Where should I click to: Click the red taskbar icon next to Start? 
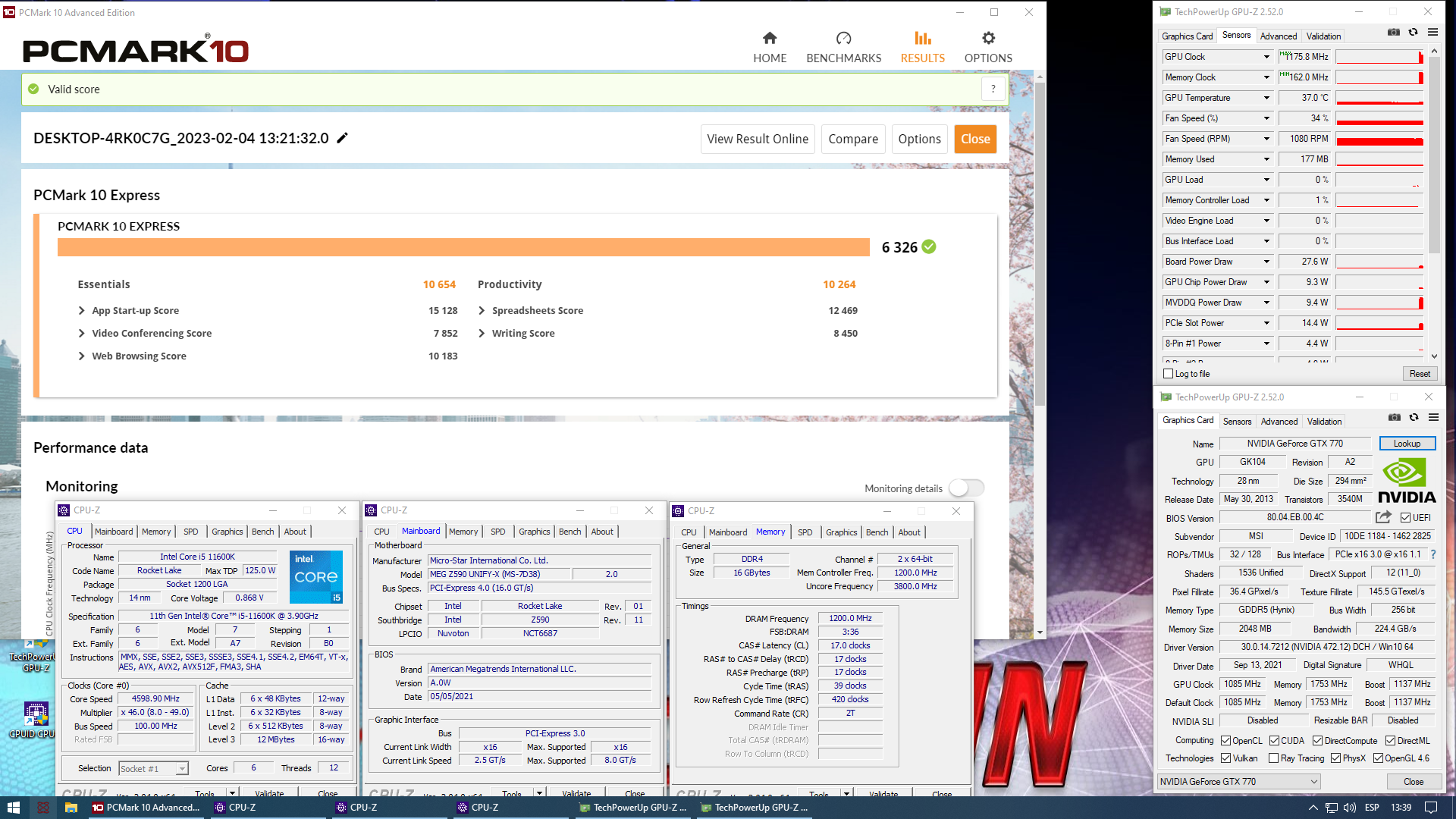(43, 808)
